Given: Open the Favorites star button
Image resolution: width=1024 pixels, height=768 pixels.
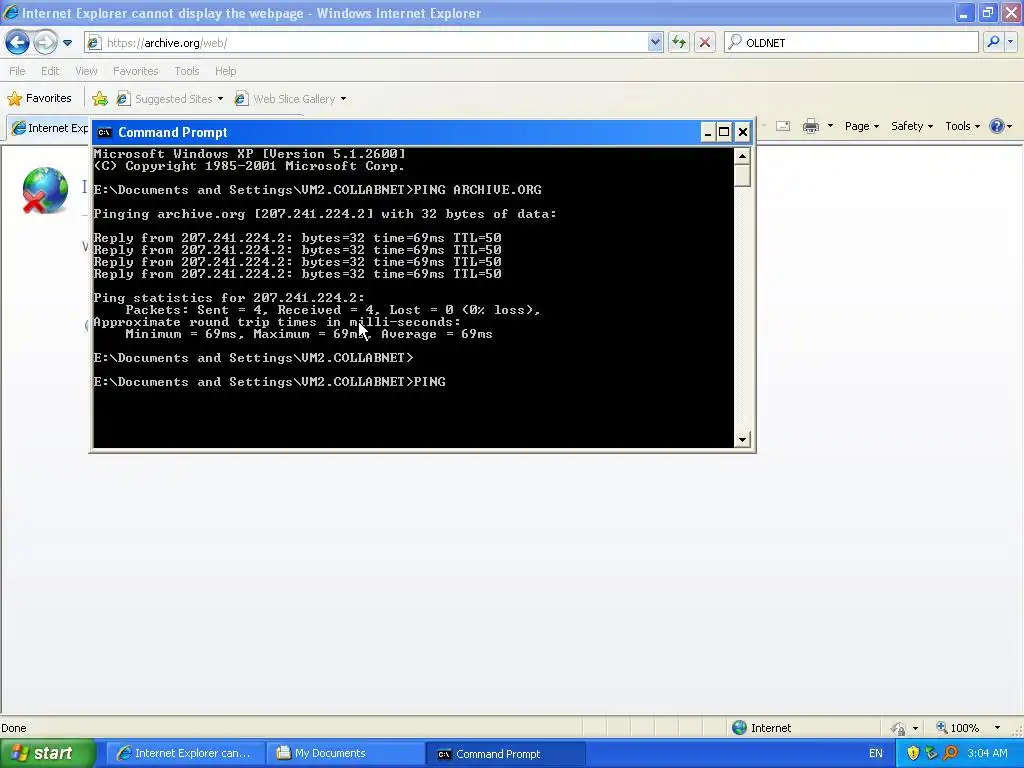Looking at the screenshot, I should tap(40, 99).
